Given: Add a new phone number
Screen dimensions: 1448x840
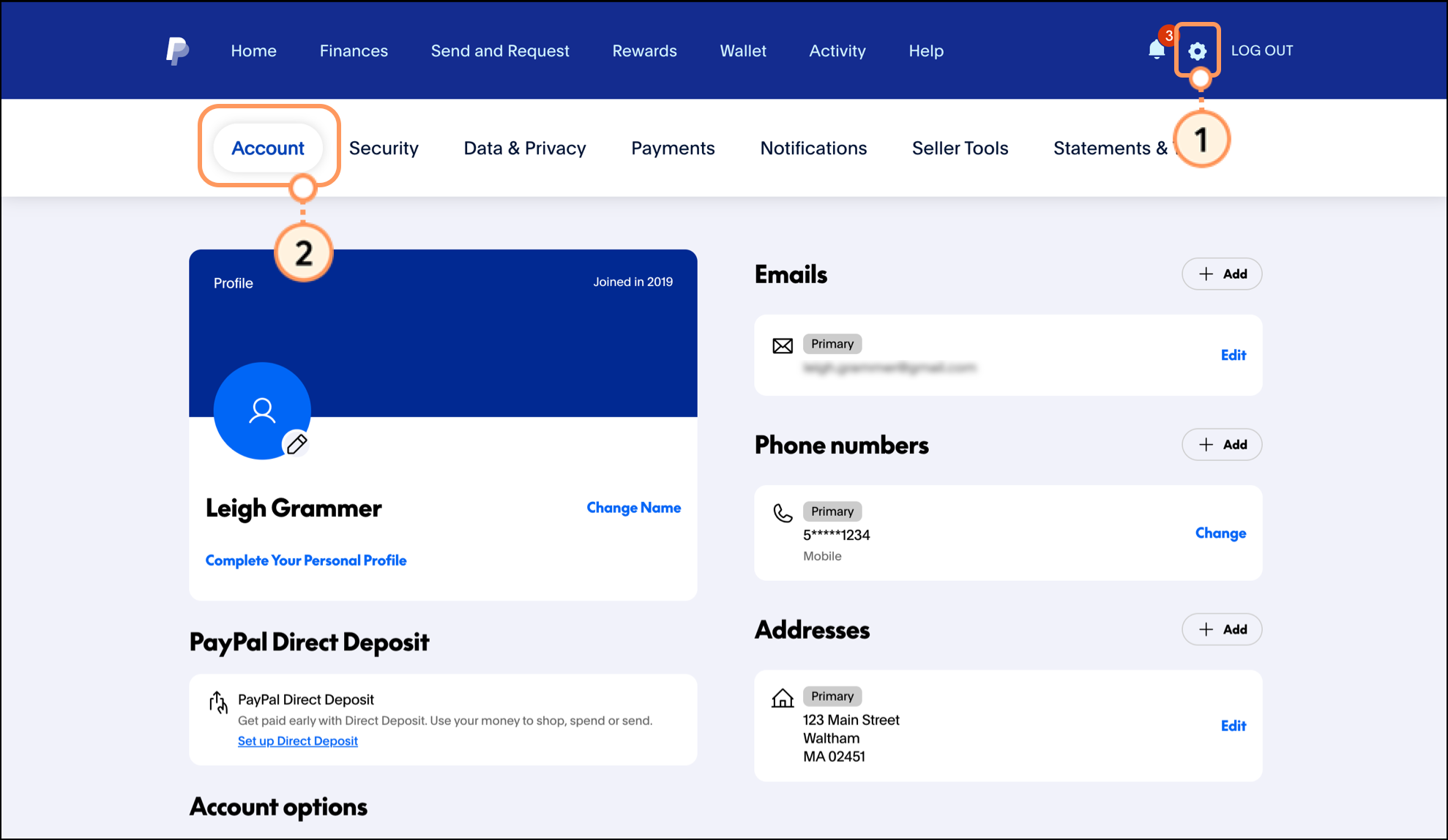Looking at the screenshot, I should click(x=1222, y=444).
